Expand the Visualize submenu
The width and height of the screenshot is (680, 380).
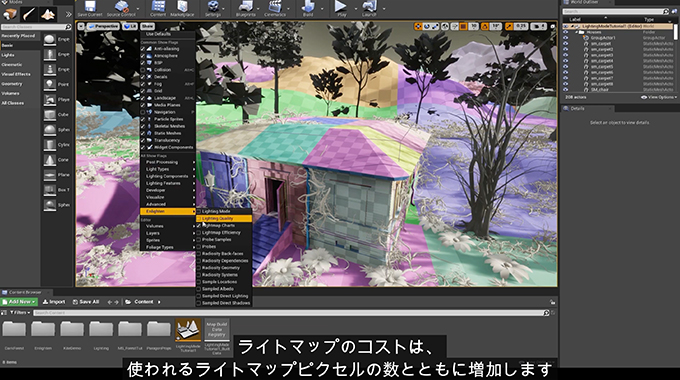point(168,197)
